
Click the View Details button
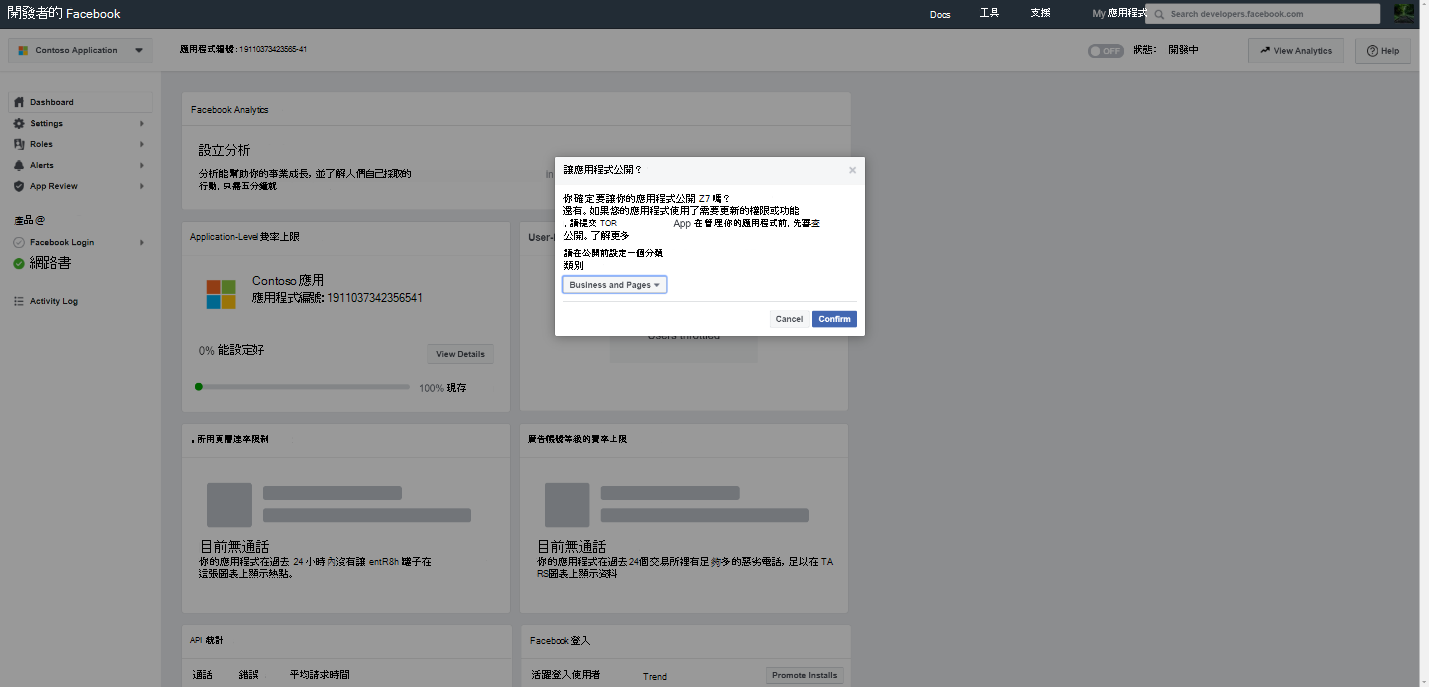460,354
